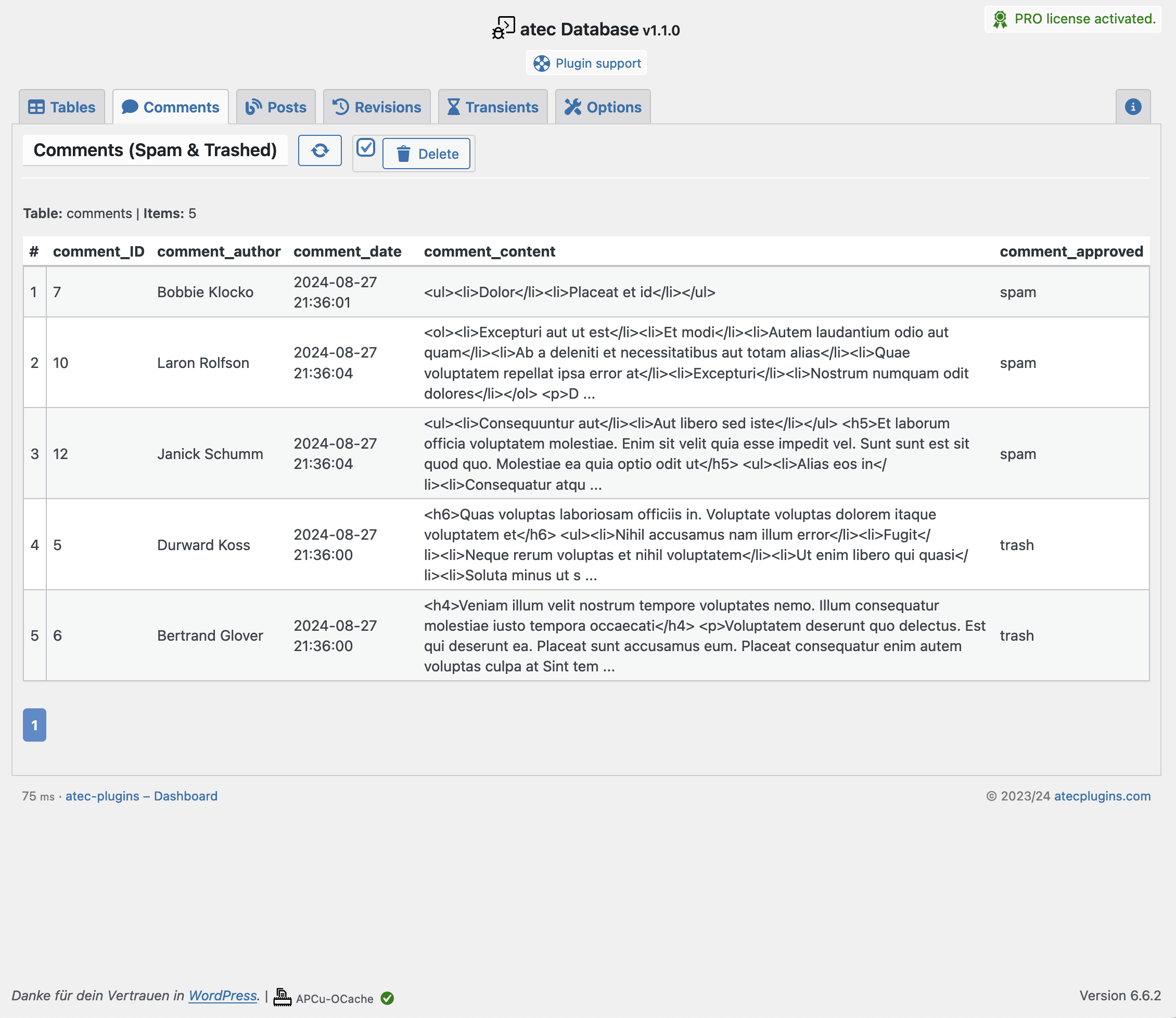Screen dimensions: 1176x1018
Task: Switch to the Transients tab
Action: pos(493,107)
